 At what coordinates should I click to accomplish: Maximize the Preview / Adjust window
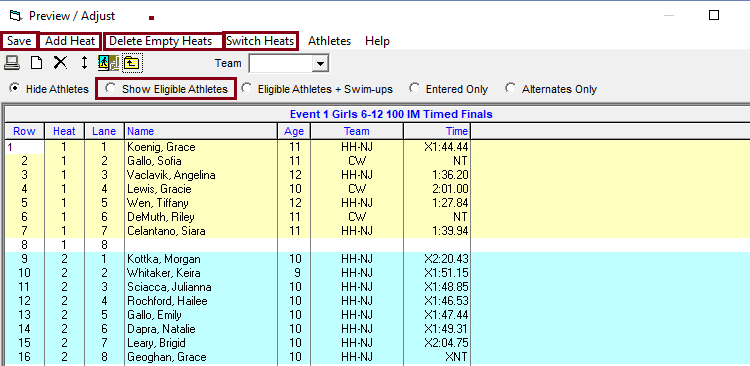coord(714,15)
